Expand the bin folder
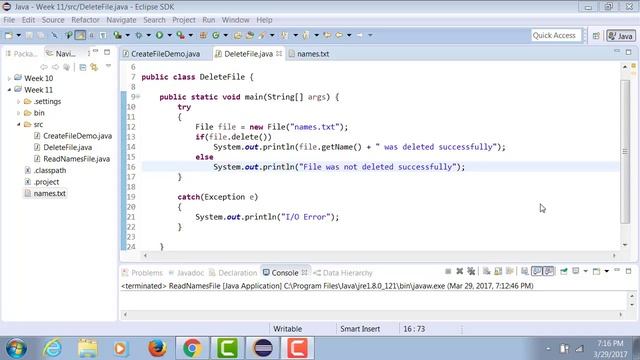640x360 pixels. click(x=18, y=113)
